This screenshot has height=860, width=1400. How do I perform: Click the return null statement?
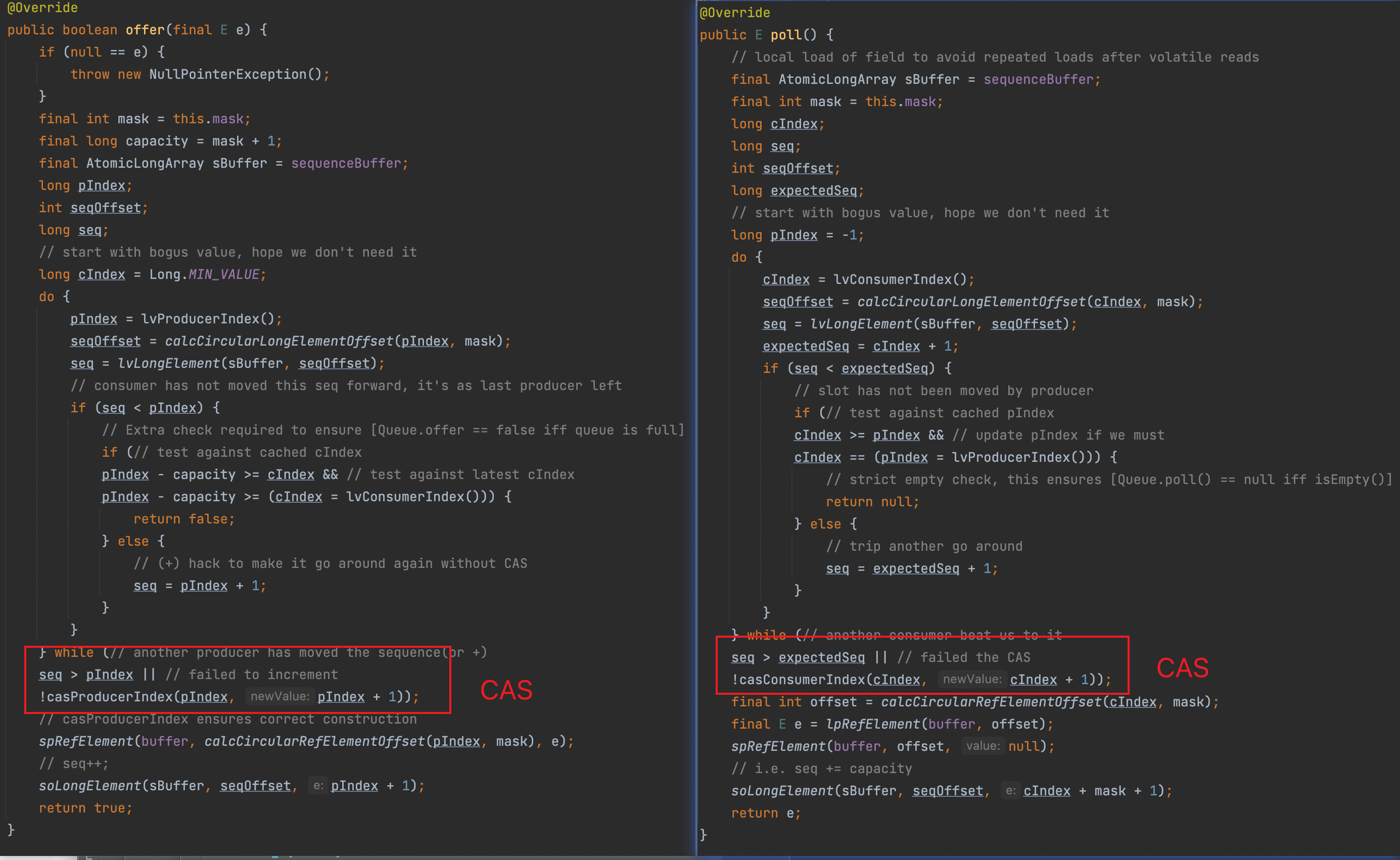[872, 502]
